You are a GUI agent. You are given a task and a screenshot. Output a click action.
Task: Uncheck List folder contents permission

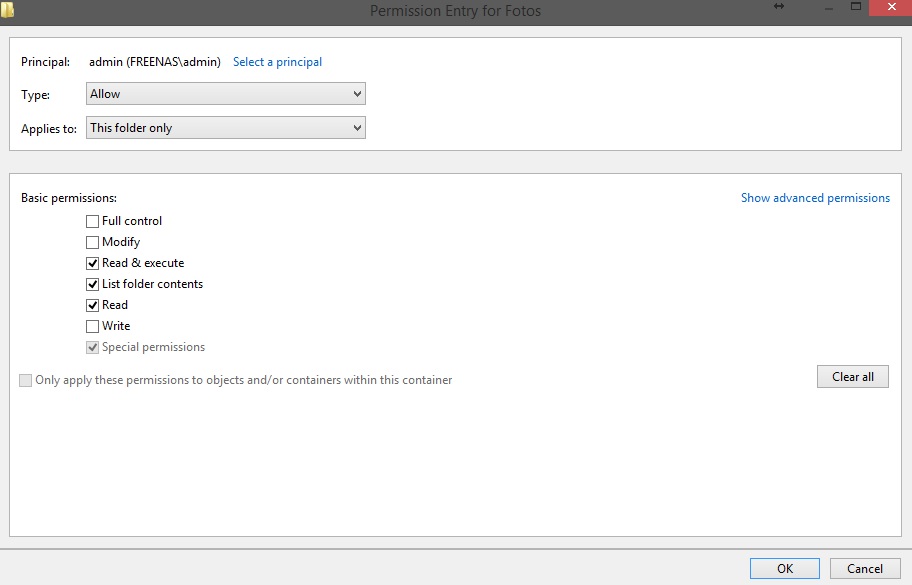[92, 284]
